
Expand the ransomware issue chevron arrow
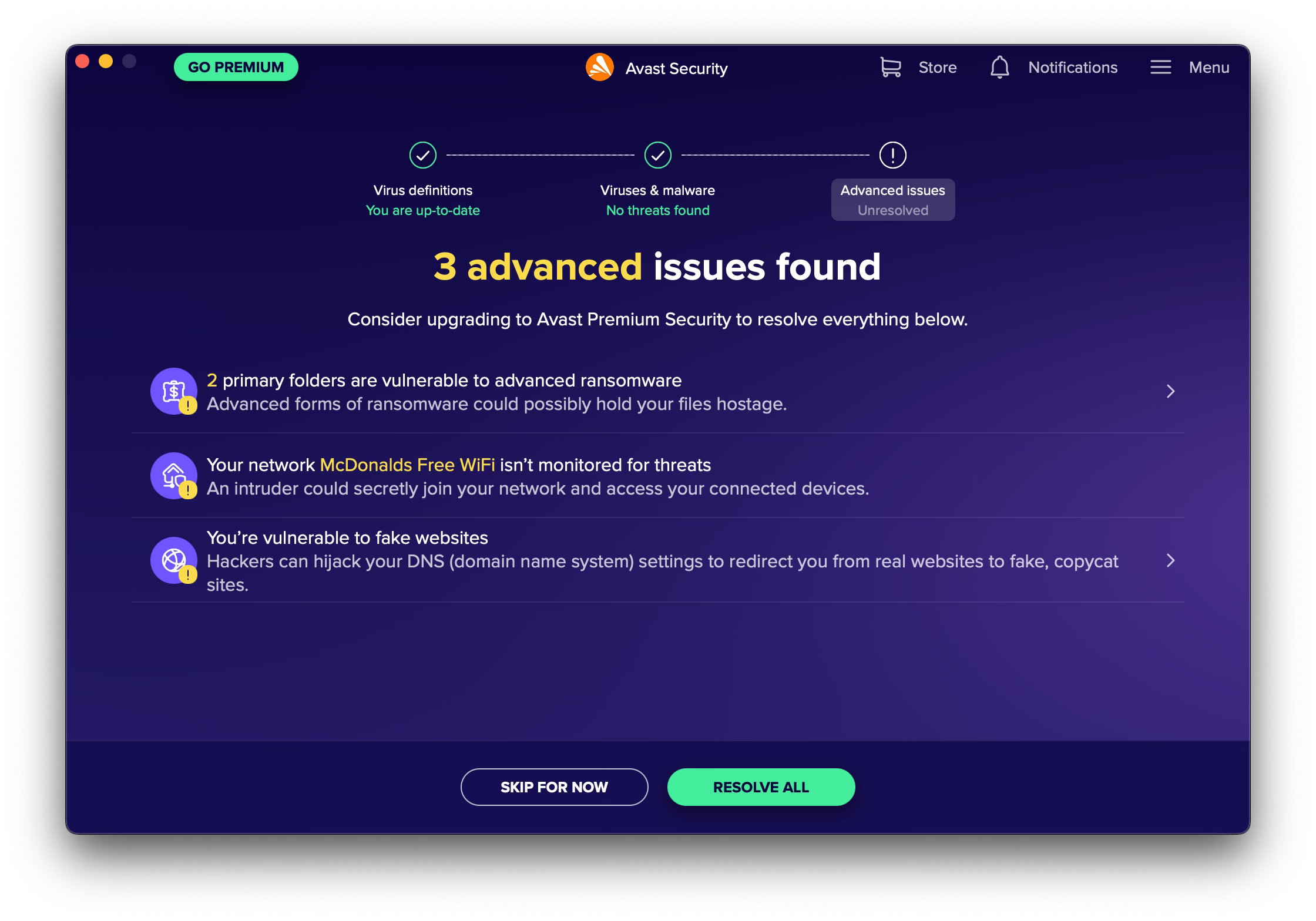(x=1170, y=391)
